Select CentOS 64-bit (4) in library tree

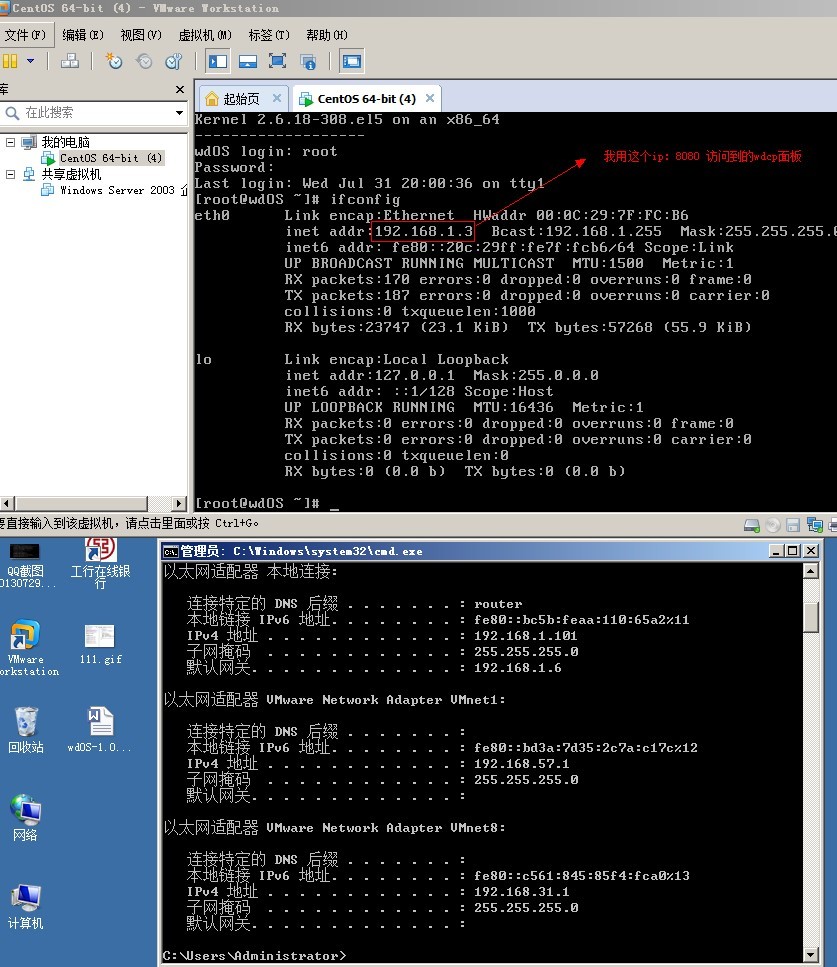111,158
